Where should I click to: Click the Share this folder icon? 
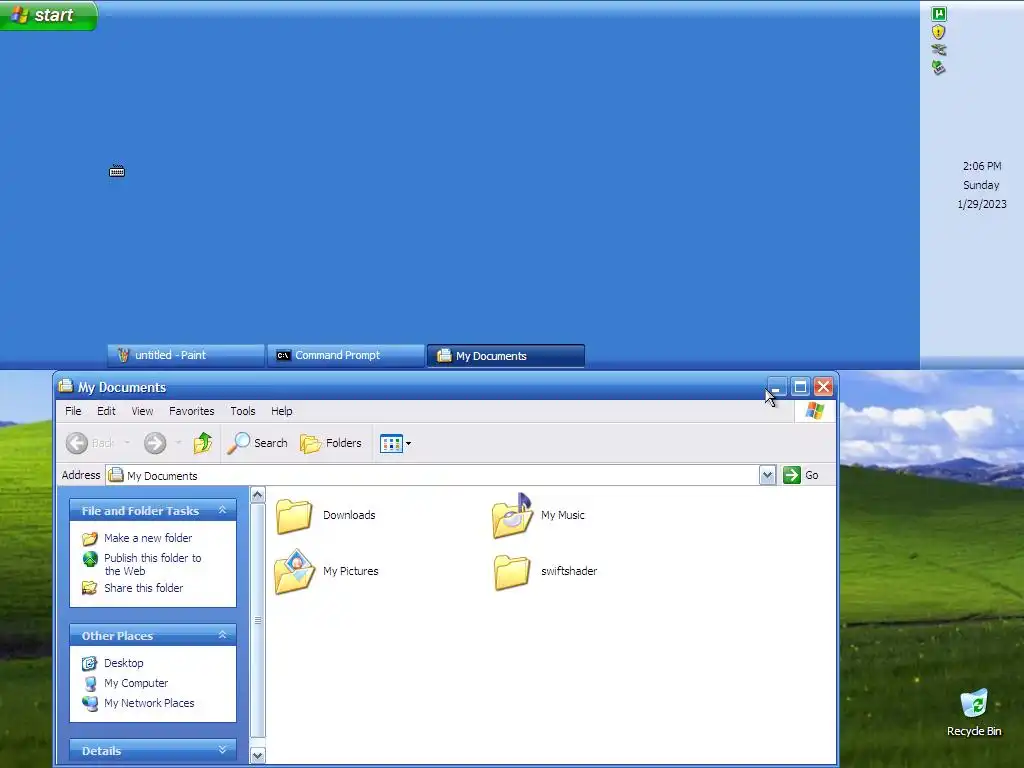[x=89, y=588]
